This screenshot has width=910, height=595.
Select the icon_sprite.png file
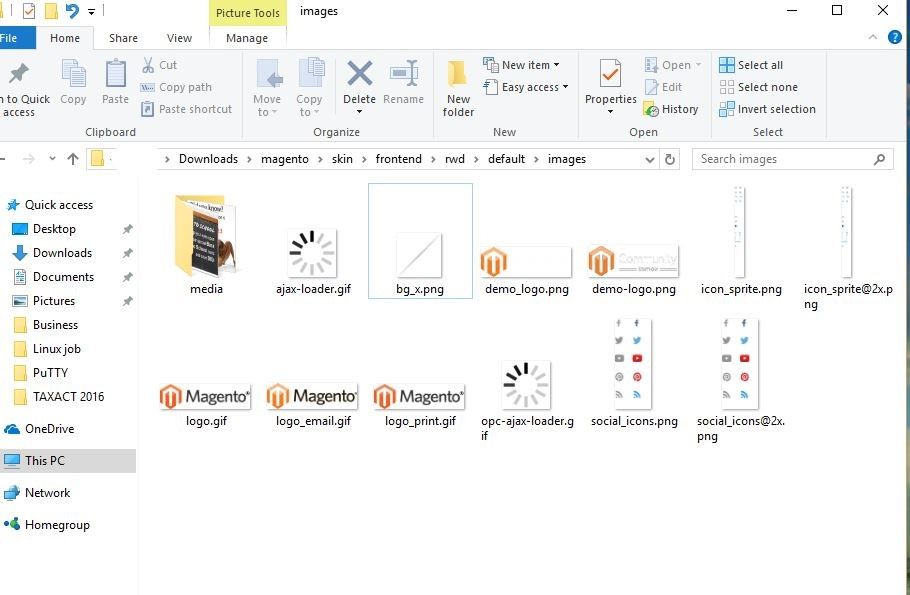click(x=741, y=241)
